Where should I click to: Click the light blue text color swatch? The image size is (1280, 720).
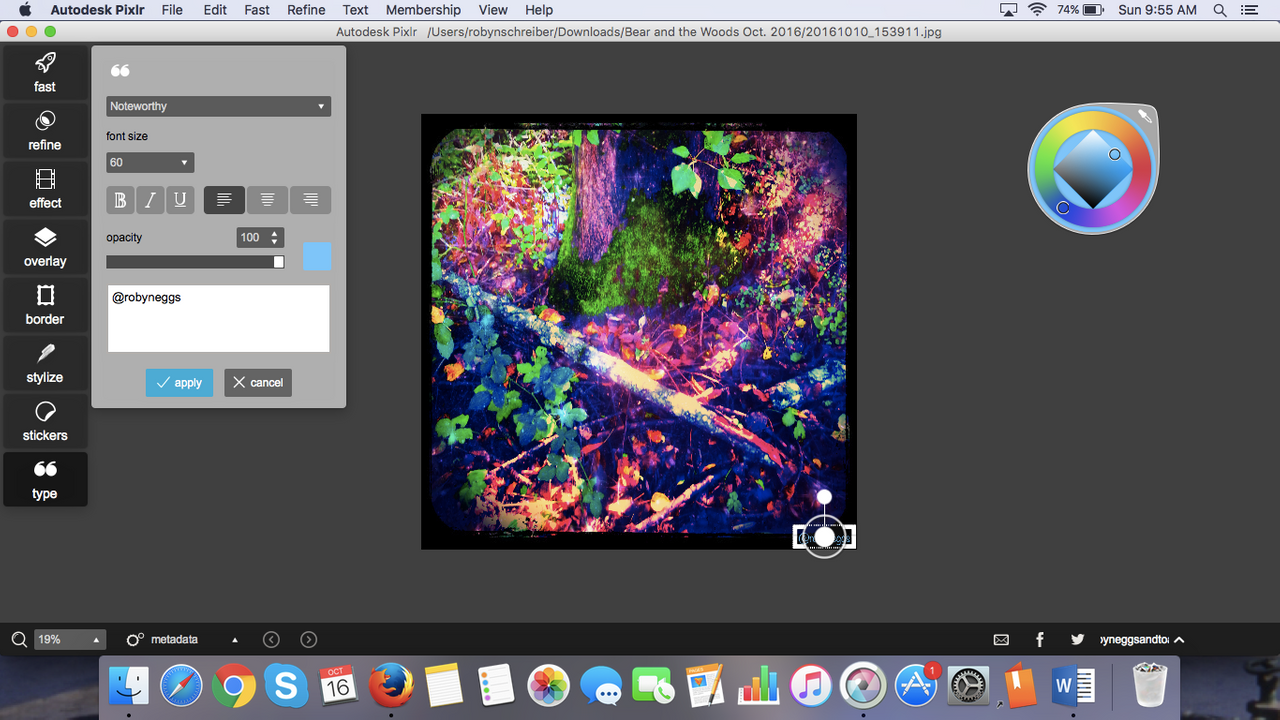(x=317, y=256)
